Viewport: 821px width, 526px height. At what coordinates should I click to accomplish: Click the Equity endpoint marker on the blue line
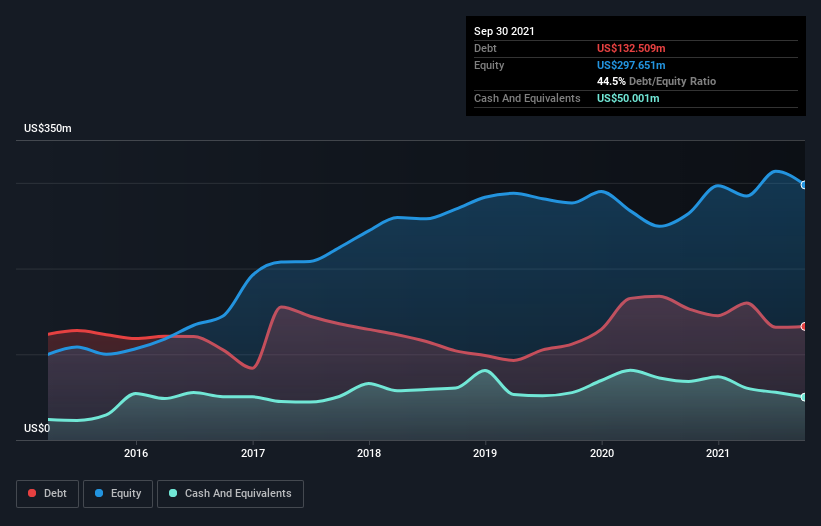point(804,185)
